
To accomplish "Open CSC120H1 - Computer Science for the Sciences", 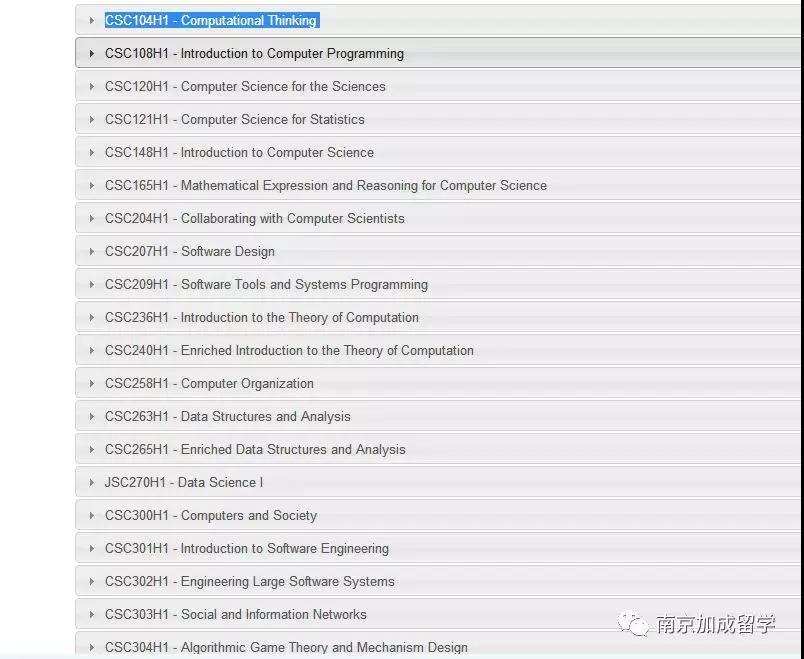I will click(245, 86).
